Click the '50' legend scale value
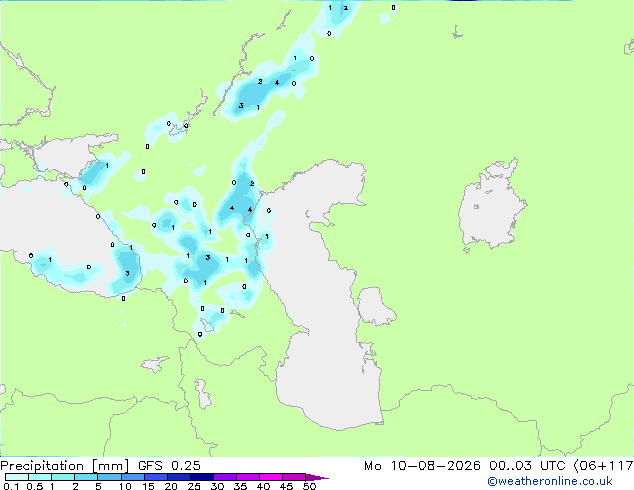 pos(309,486)
